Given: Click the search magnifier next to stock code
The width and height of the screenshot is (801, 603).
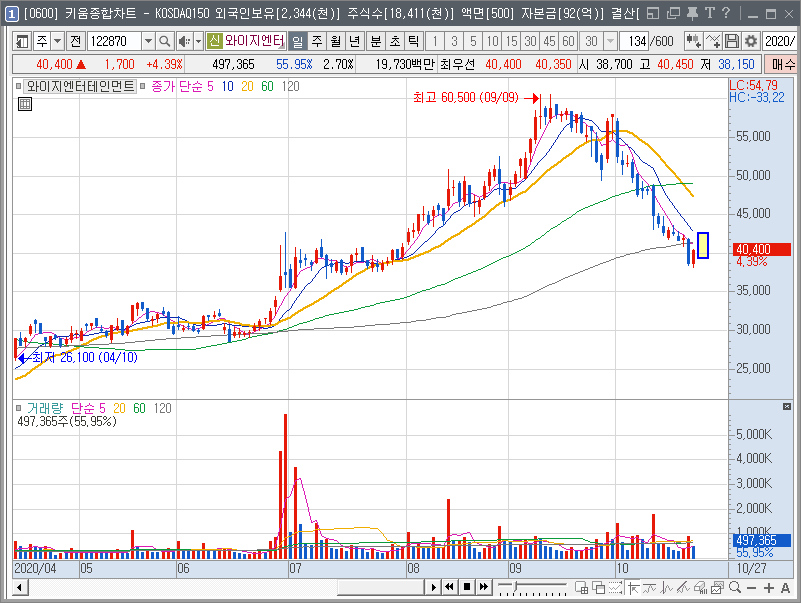Looking at the screenshot, I should coord(164,41).
